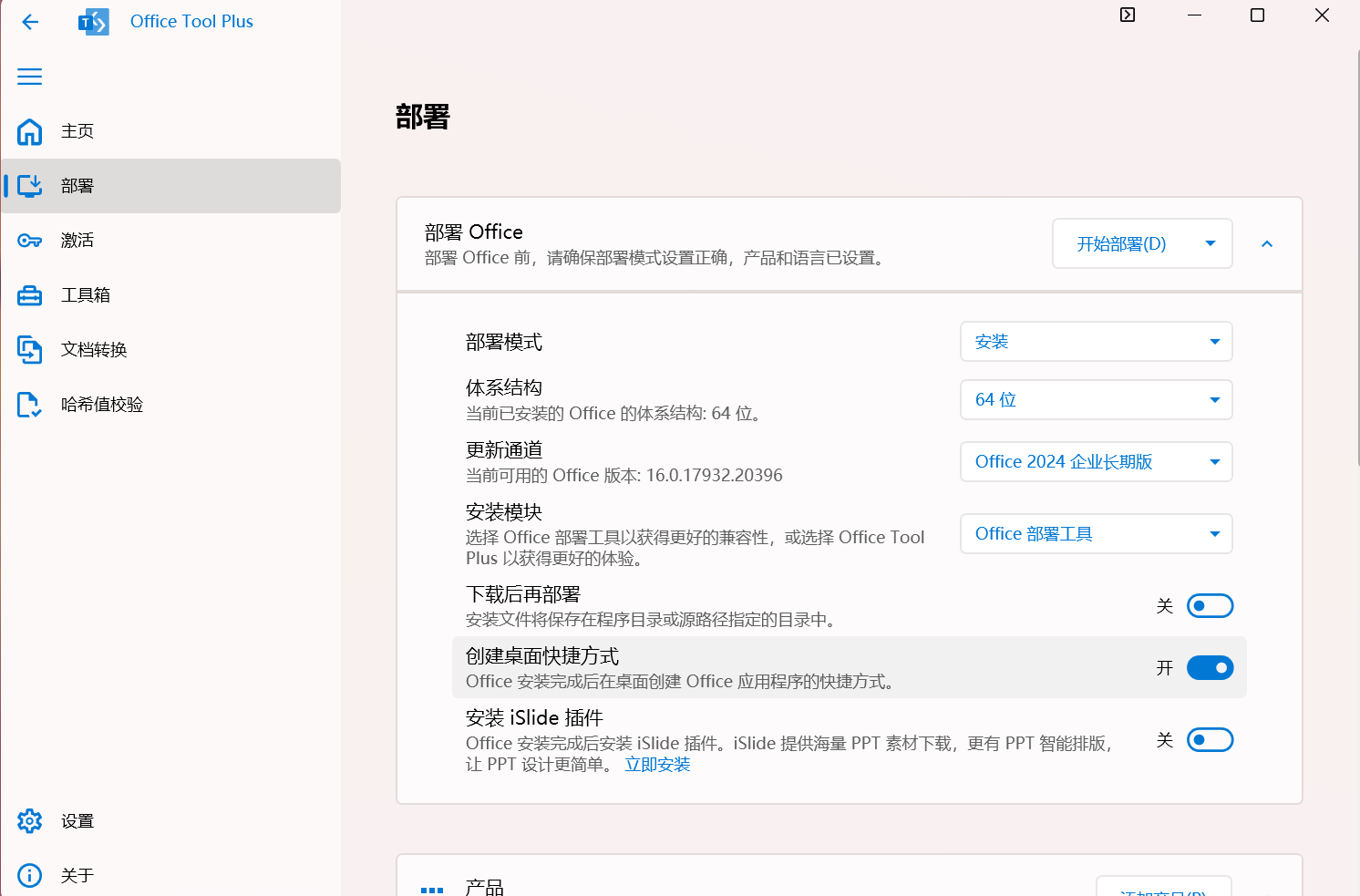Click the 开始部署(D) button
This screenshot has height=896, width=1360.
coord(1121,243)
